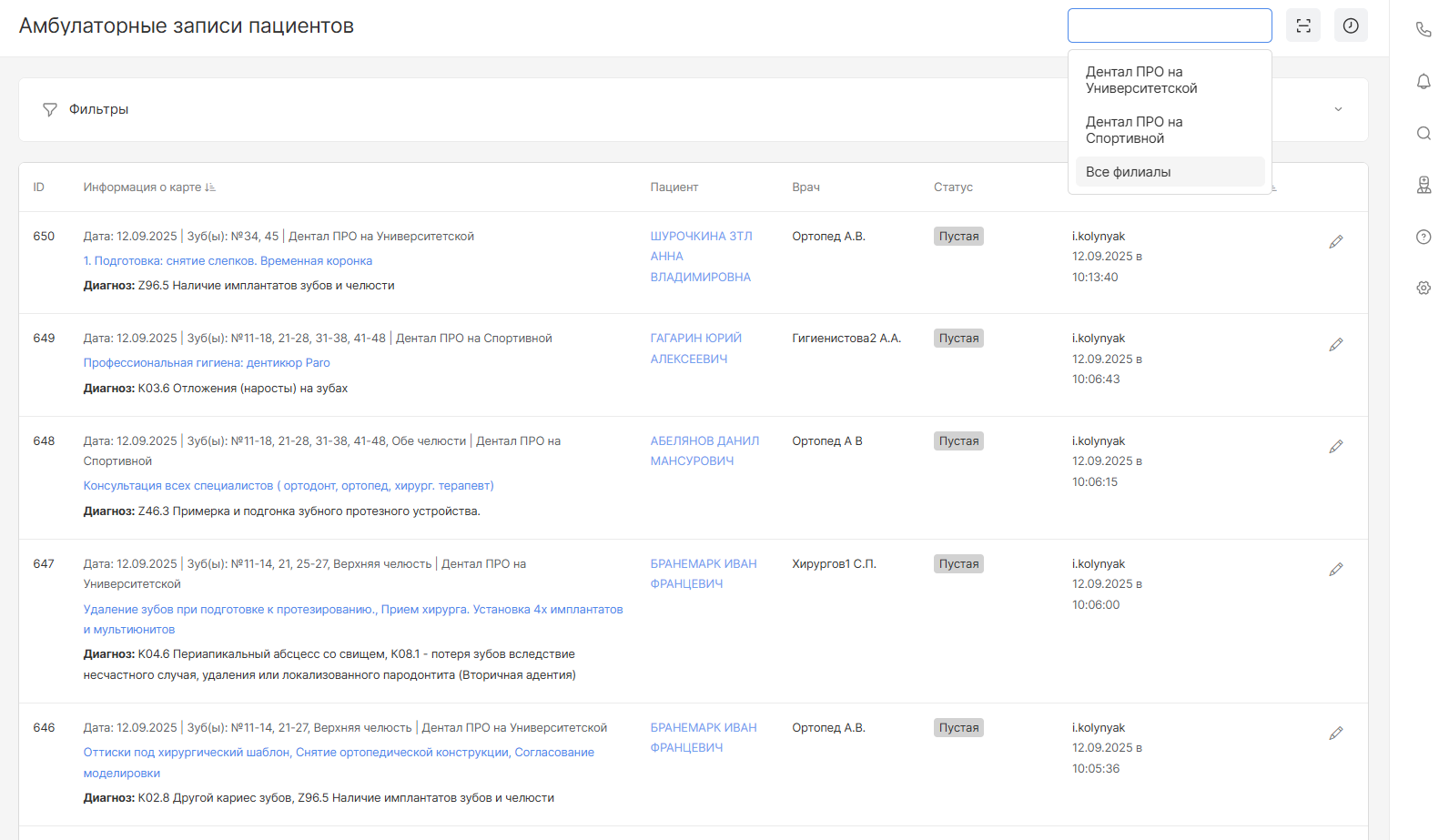
Task: Click the branch search input field
Action: coord(1170,25)
